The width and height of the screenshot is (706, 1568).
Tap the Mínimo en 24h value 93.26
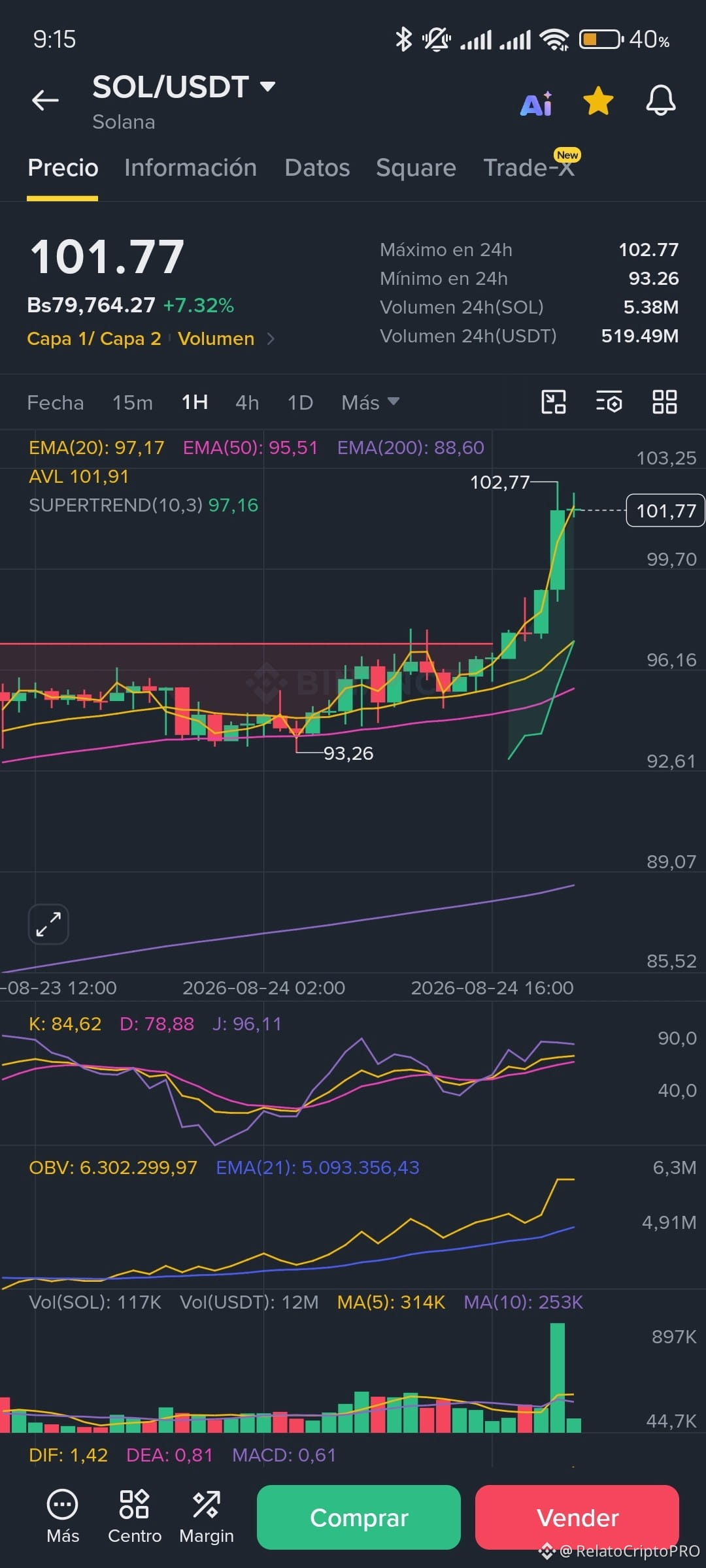tap(654, 278)
